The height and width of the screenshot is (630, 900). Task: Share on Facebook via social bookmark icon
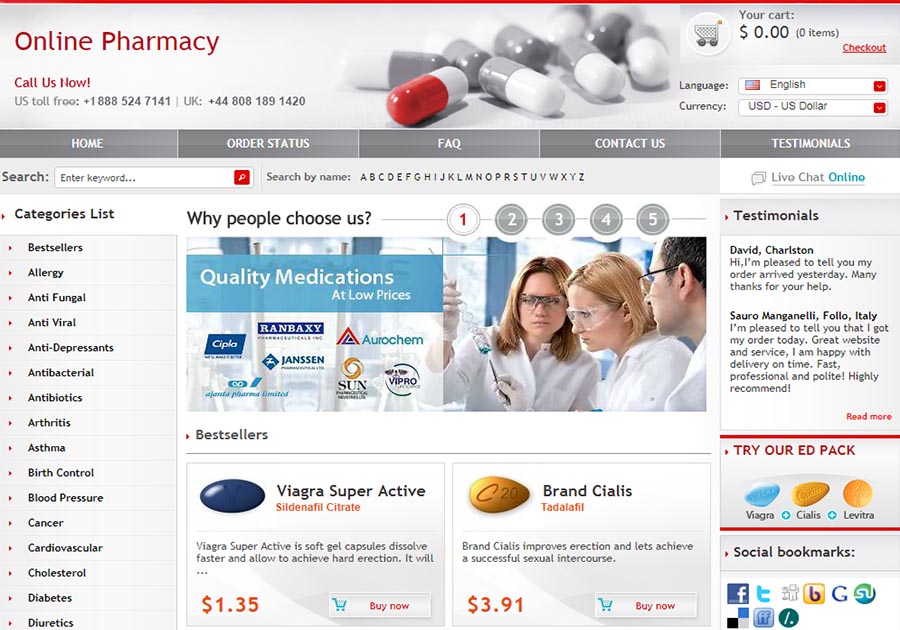(x=738, y=593)
